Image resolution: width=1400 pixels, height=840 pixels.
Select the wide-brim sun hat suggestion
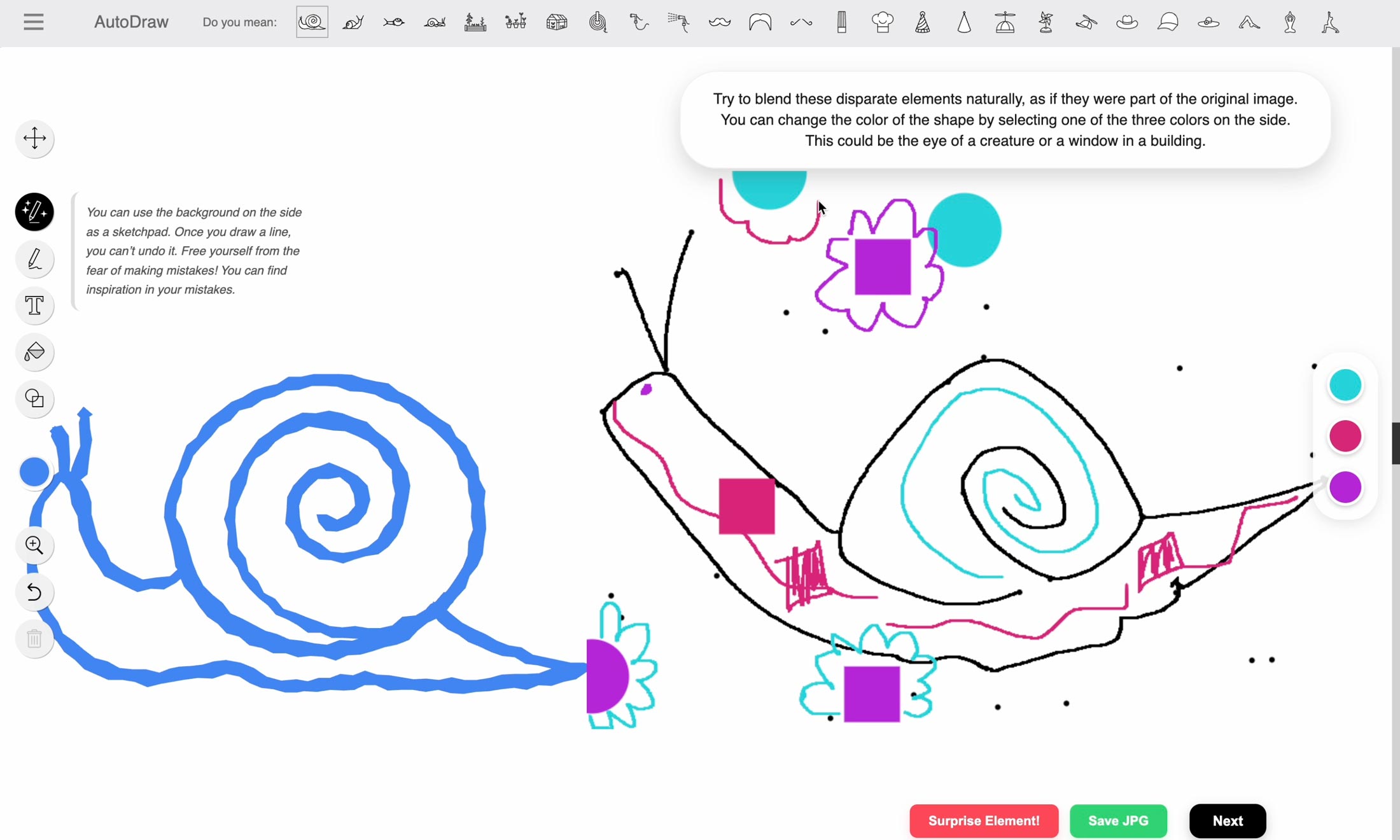[1208, 22]
